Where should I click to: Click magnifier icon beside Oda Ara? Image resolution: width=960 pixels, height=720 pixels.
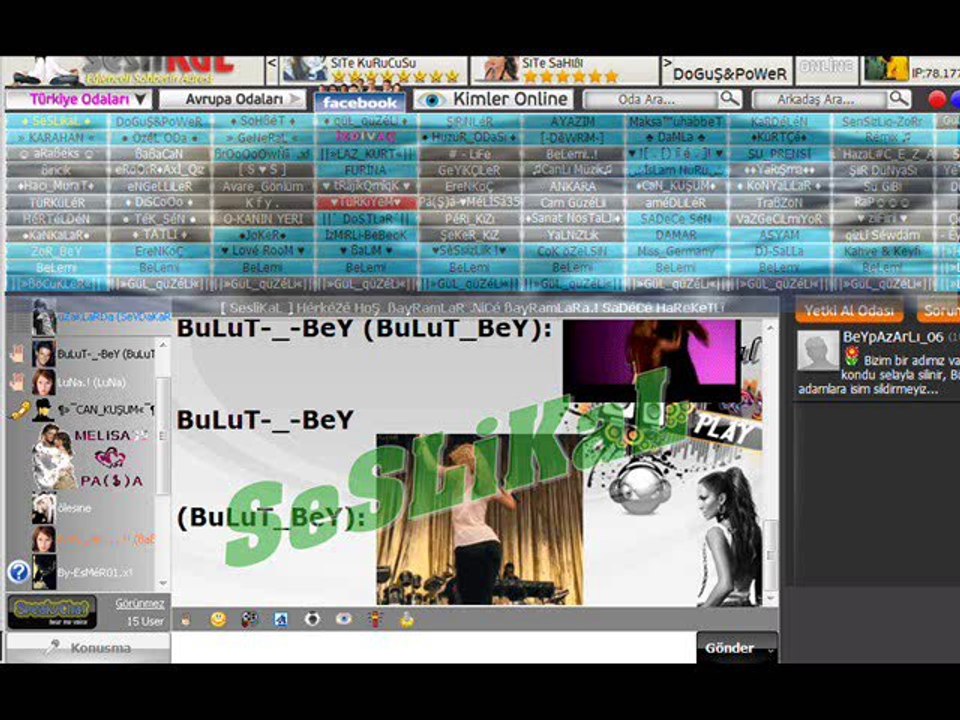(730, 99)
